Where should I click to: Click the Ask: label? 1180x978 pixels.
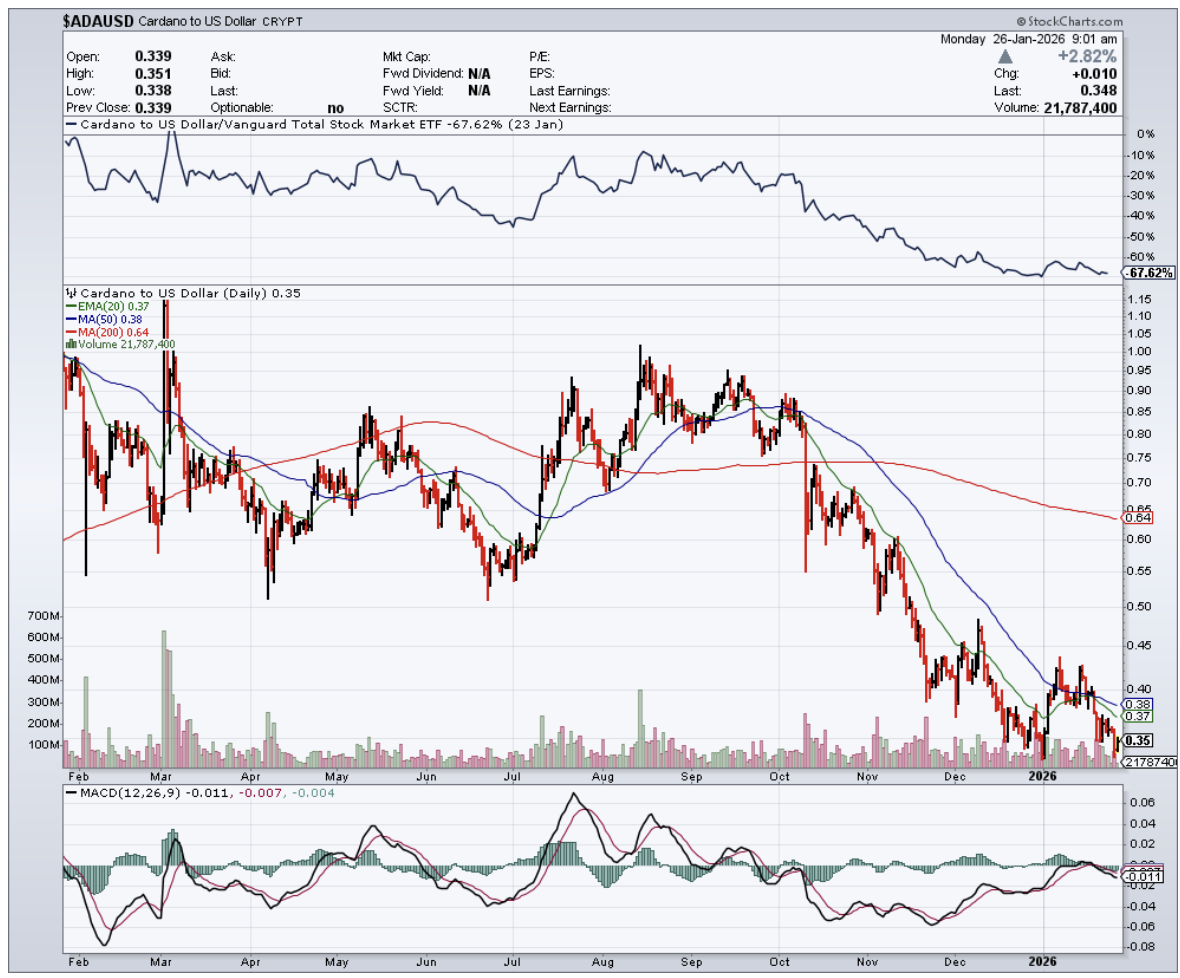[x=223, y=56]
